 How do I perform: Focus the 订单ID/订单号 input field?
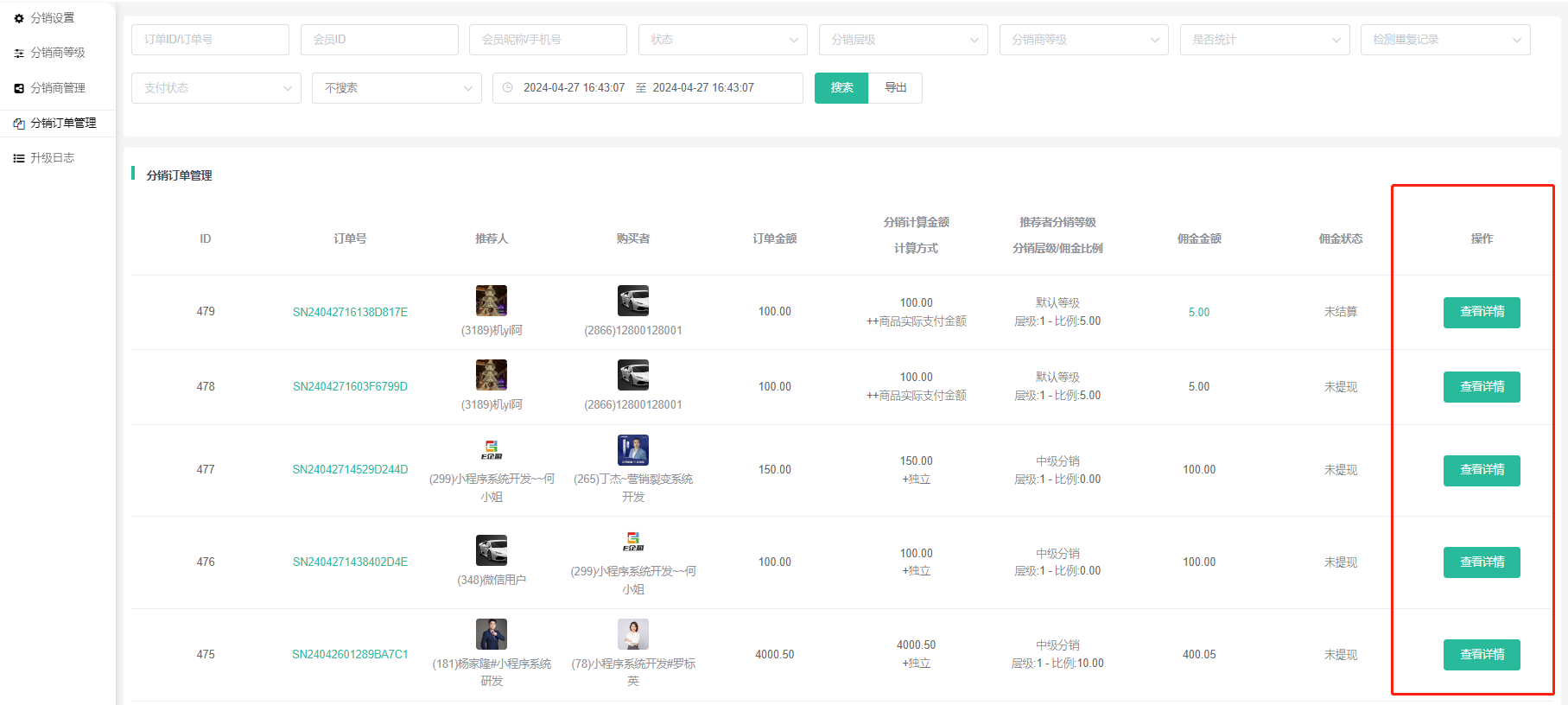pyautogui.click(x=210, y=40)
